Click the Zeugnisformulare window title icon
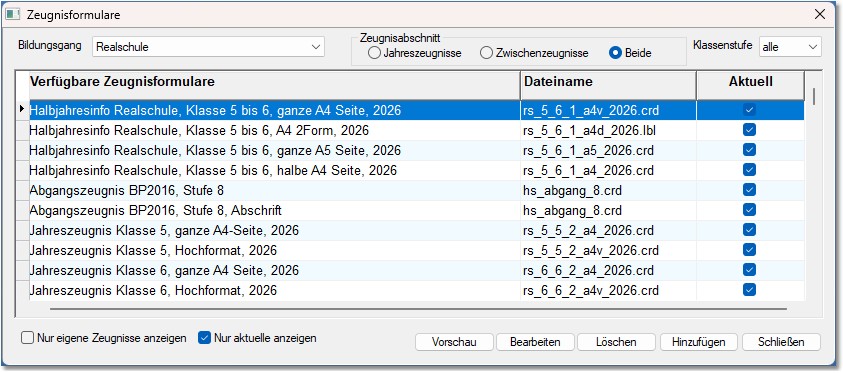Viewport: 843px width, 373px height. pos(12,15)
